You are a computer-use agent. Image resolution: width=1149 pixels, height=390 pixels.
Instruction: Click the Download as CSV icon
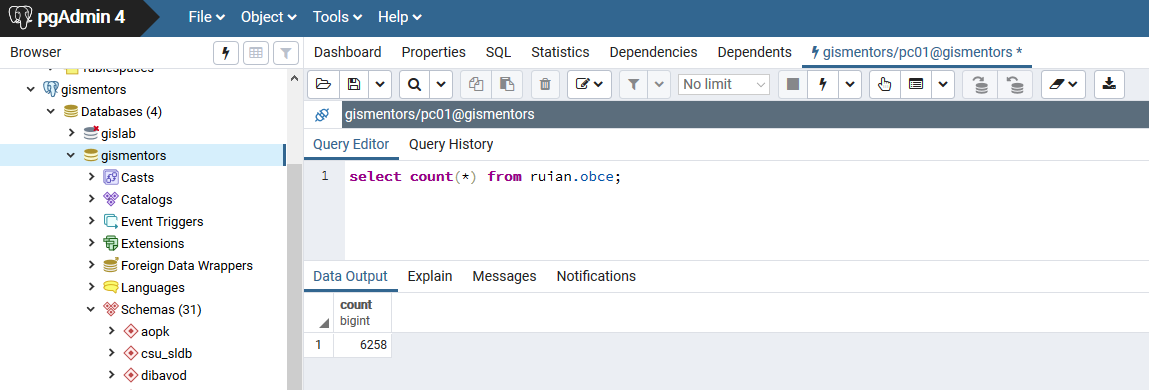click(x=1109, y=84)
